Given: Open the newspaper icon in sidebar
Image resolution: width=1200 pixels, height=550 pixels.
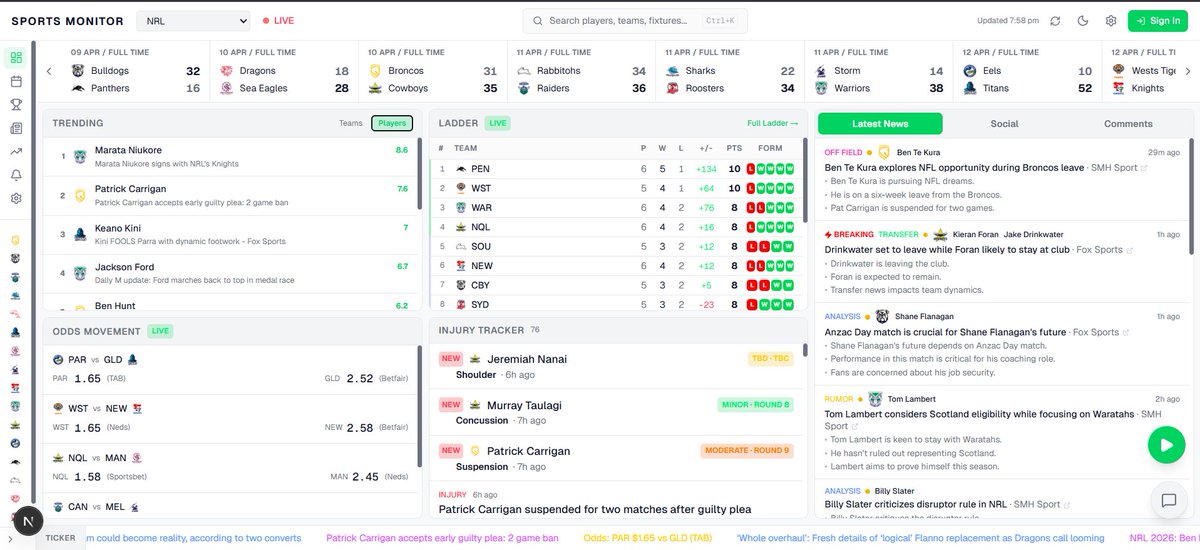Looking at the screenshot, I should pyautogui.click(x=15, y=128).
